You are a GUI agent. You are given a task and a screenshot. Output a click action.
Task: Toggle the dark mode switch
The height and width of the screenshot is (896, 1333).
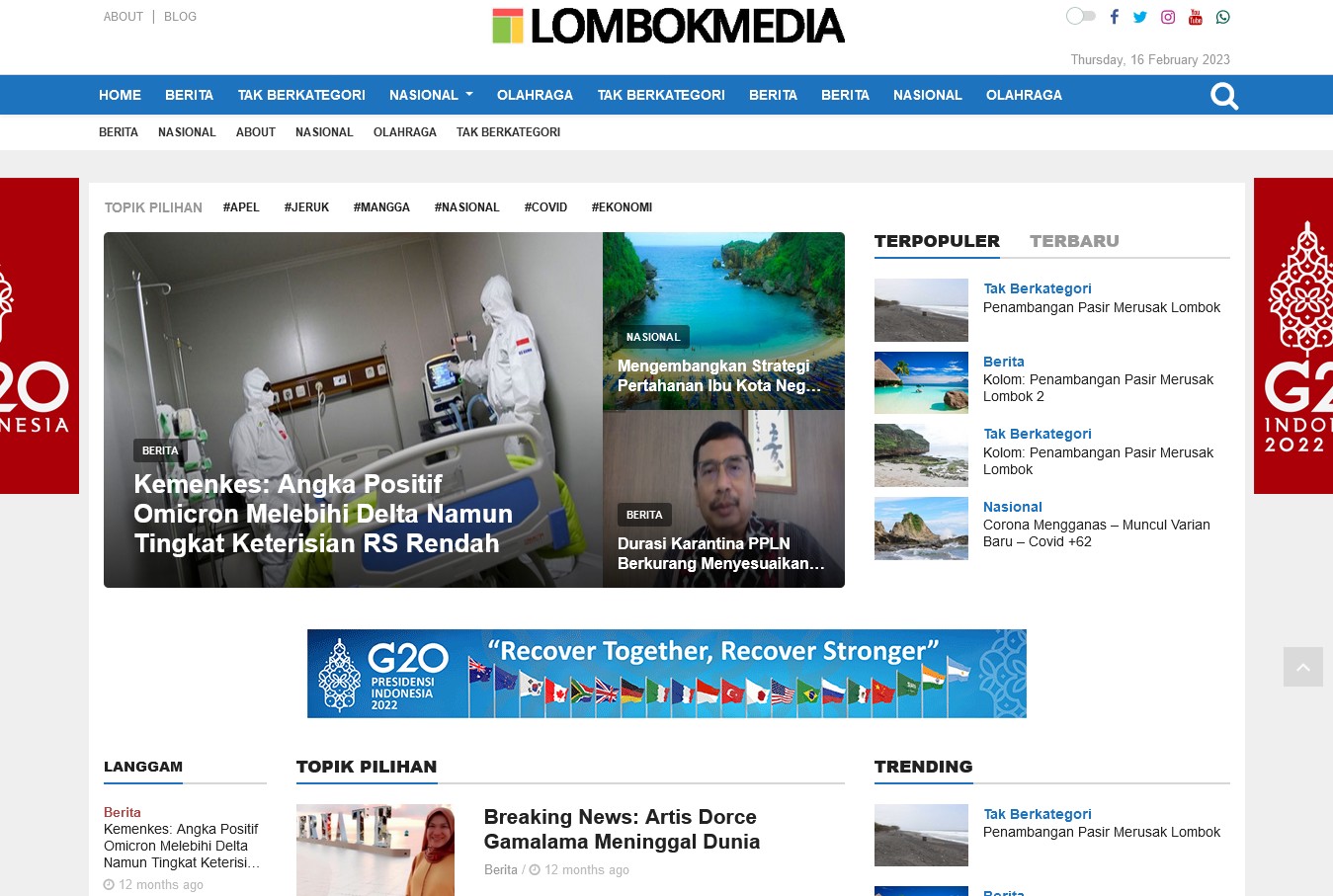click(x=1080, y=16)
